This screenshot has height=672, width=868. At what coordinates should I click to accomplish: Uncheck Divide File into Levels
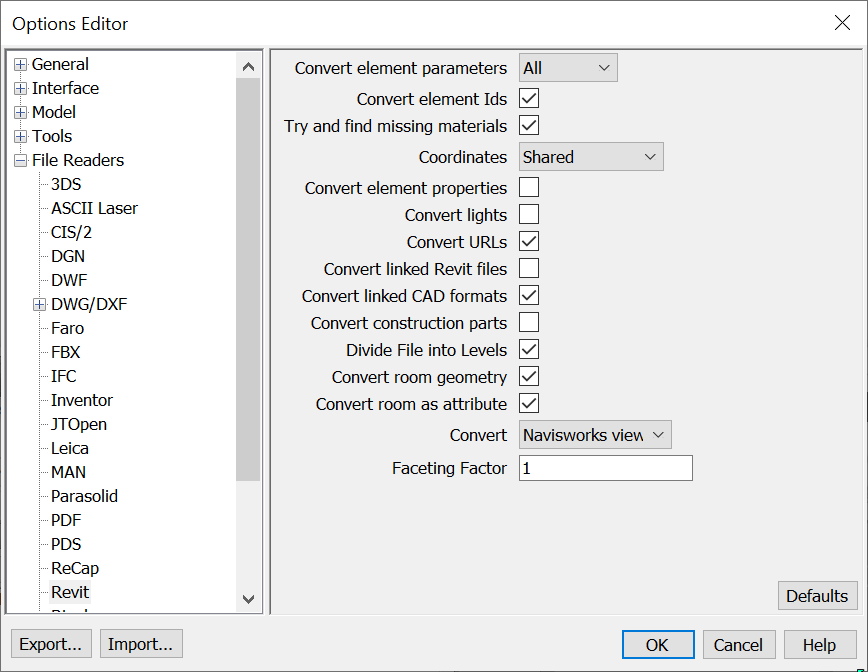click(528, 349)
